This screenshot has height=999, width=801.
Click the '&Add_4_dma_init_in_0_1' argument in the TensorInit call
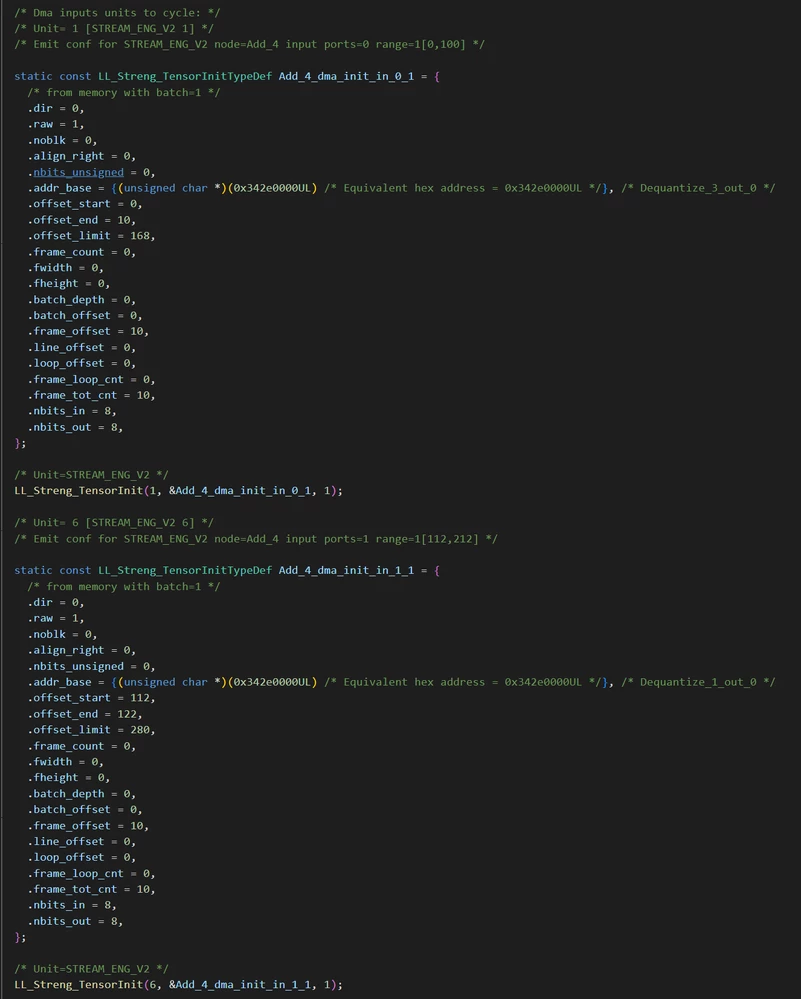click(x=240, y=491)
